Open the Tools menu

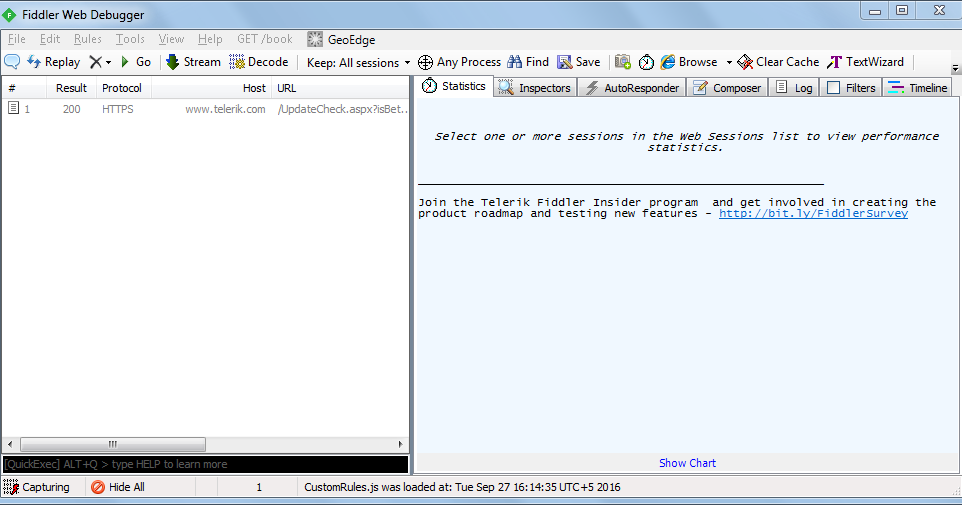click(x=130, y=39)
